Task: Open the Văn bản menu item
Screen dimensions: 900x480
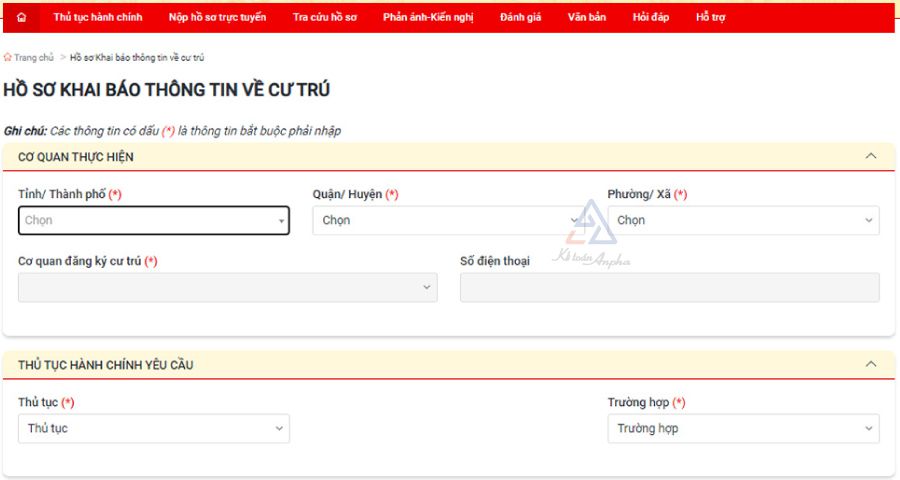Action: click(586, 18)
